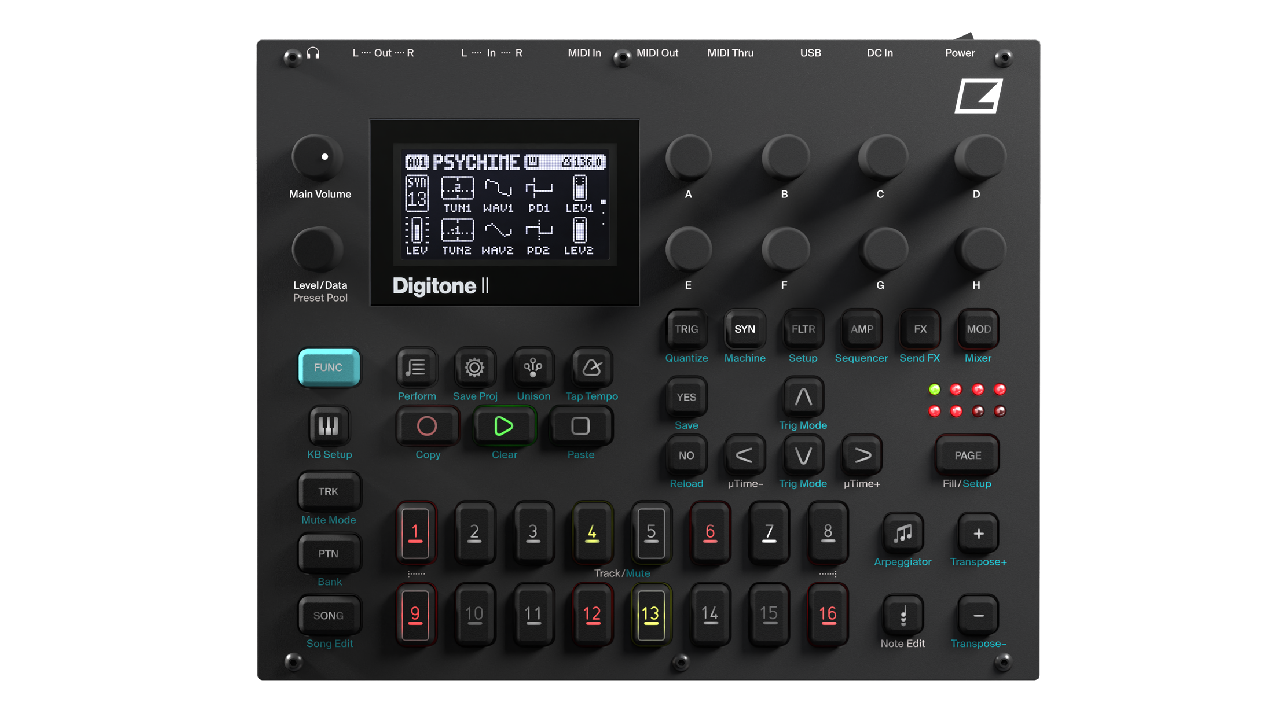Toggle step key 16
The width and height of the screenshot is (1280, 720).
click(x=828, y=614)
